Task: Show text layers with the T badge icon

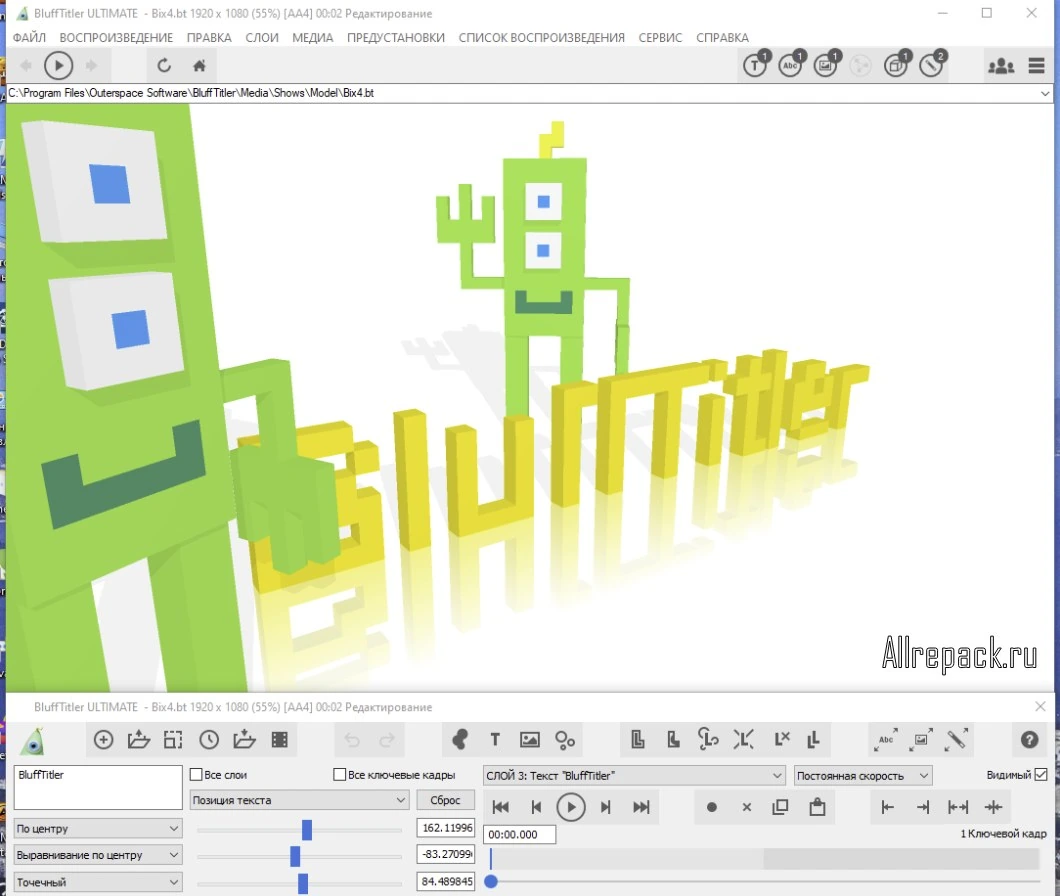Action: coord(756,65)
